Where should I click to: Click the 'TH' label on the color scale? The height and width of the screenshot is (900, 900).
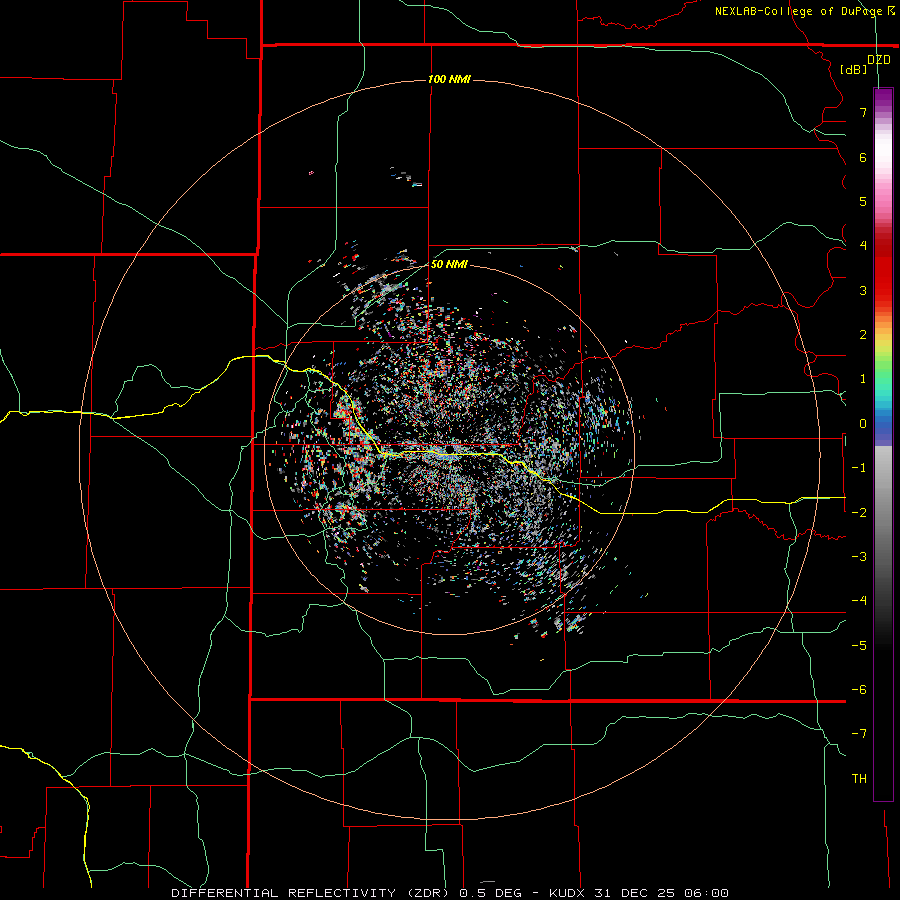859,778
